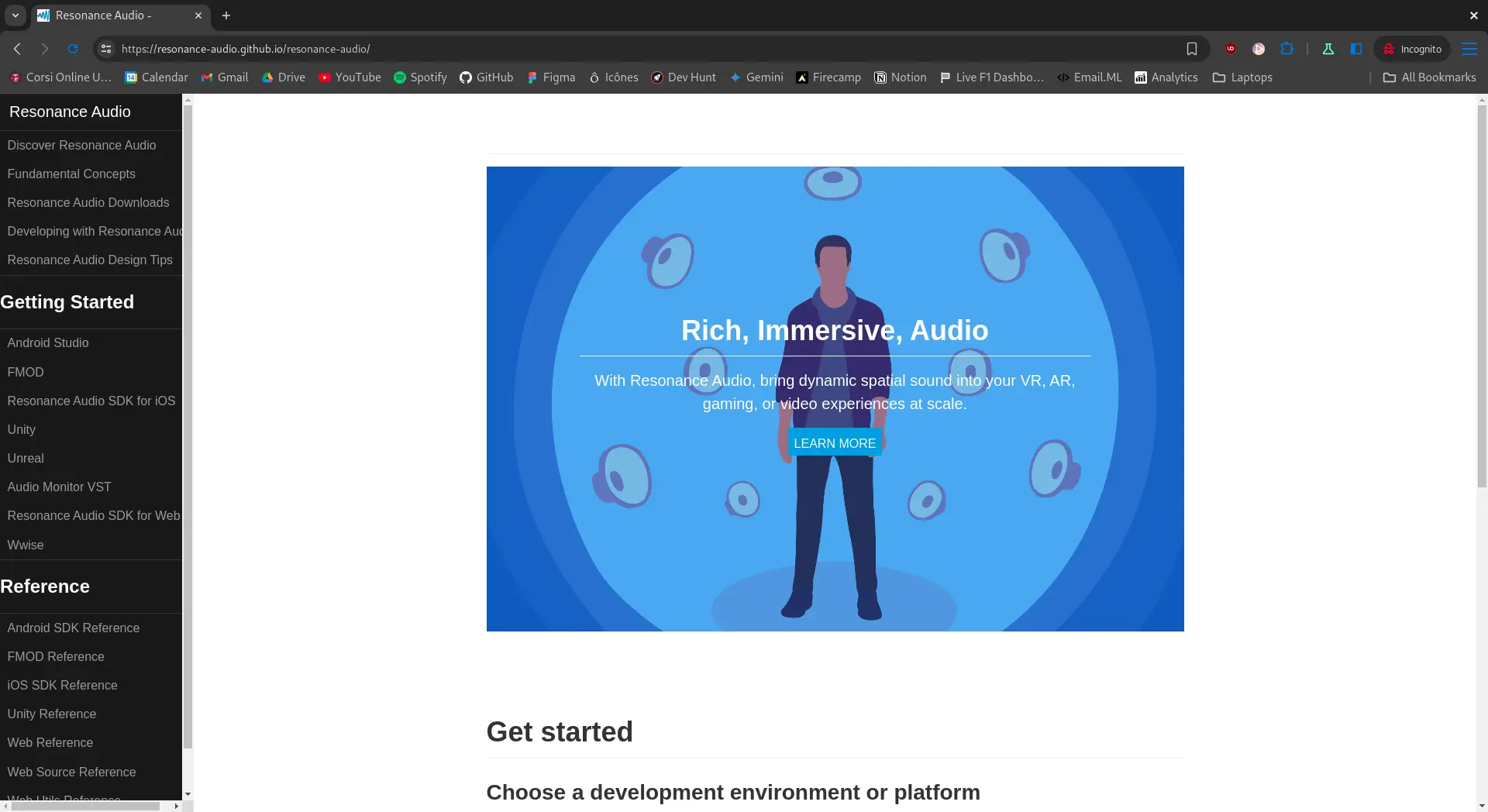Open Resonance Audio Downloads page

click(x=88, y=203)
